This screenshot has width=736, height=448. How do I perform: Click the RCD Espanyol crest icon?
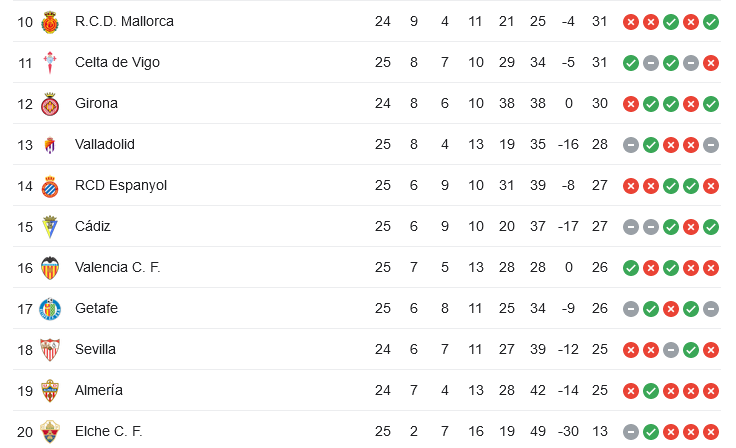(x=50, y=186)
